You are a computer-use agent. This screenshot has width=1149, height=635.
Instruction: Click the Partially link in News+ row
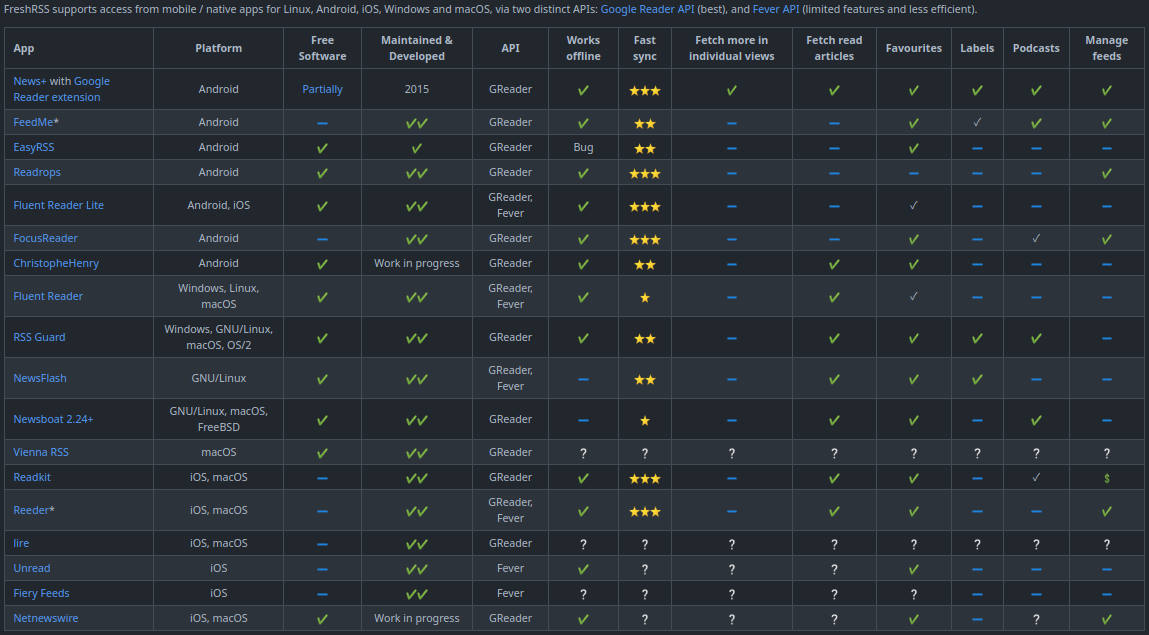322,89
